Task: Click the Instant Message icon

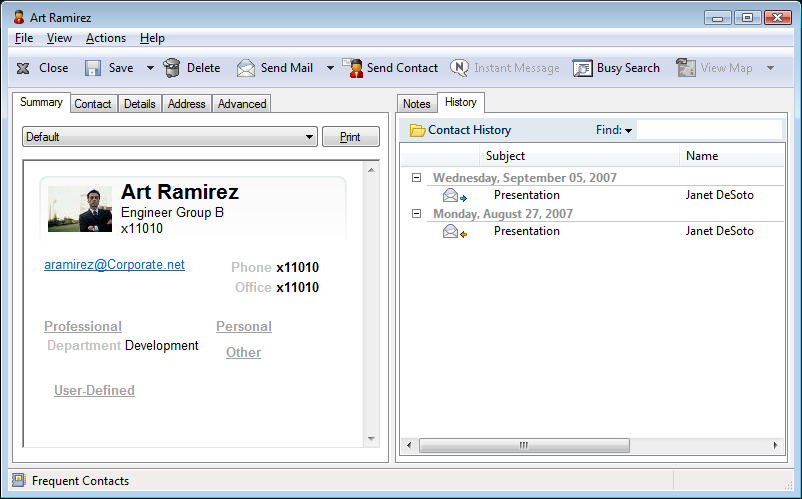Action: (459, 68)
